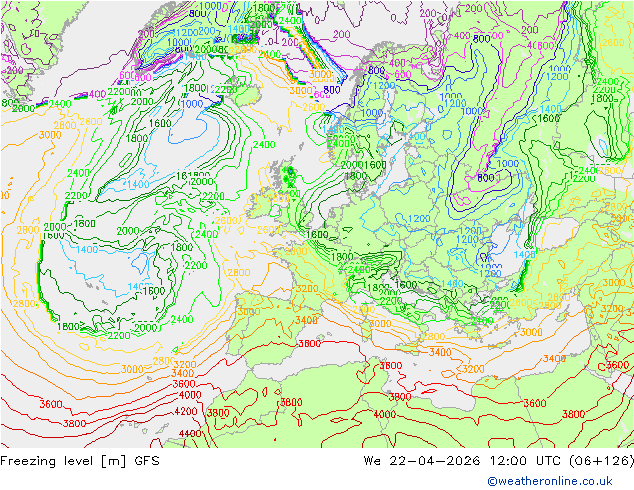
Task: Click the orange 3200 label over southern France
Action: click(307, 289)
